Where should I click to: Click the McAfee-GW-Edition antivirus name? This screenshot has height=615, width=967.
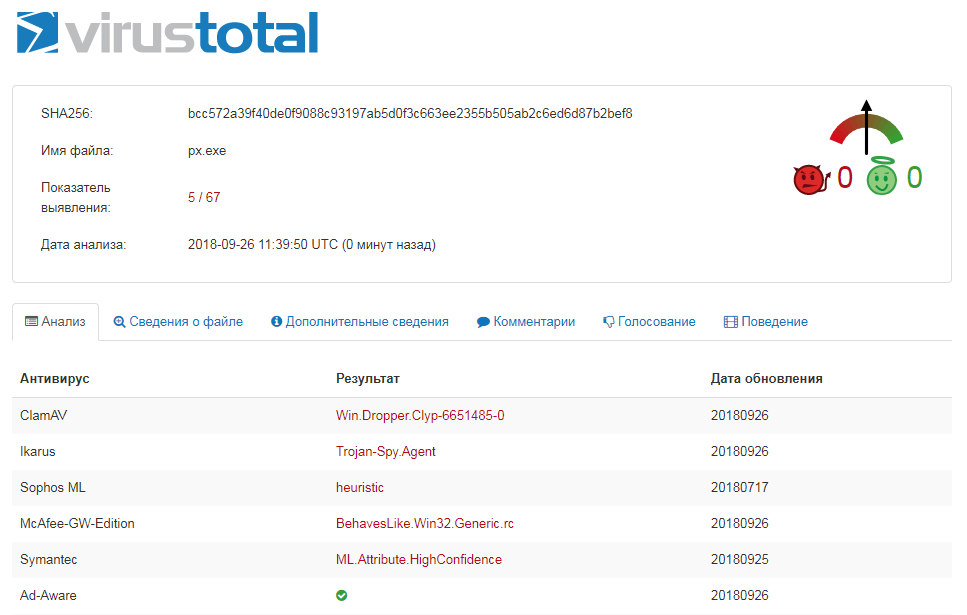pos(77,523)
